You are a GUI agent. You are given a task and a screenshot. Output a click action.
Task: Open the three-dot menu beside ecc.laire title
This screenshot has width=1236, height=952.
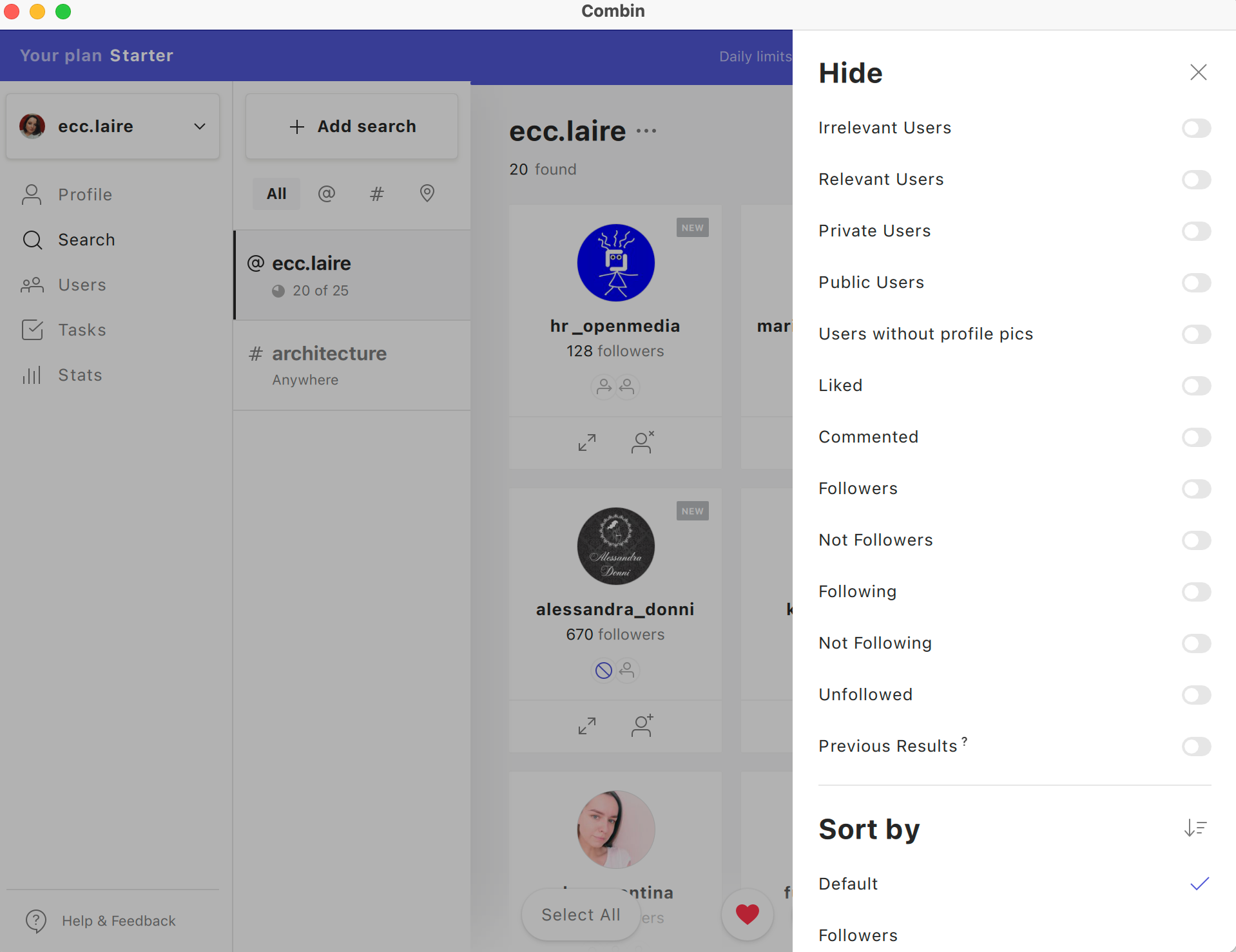point(646,131)
